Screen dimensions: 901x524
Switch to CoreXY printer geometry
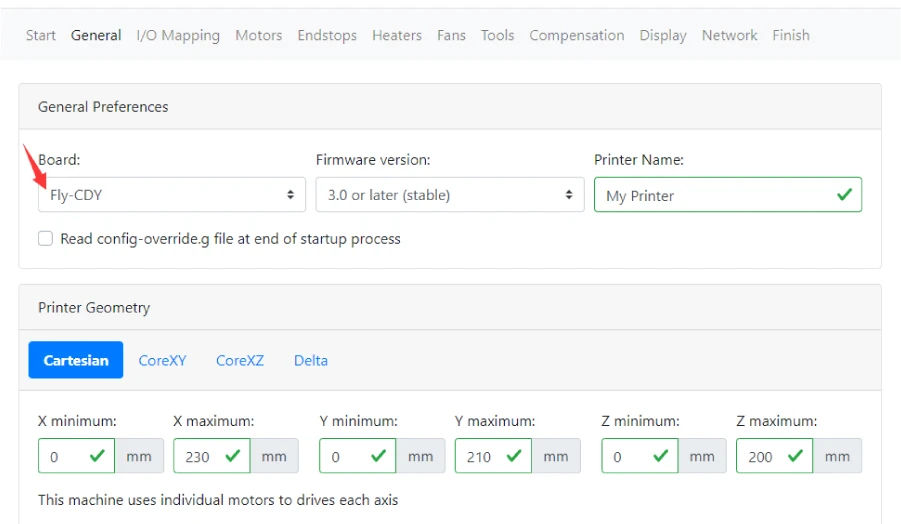[x=162, y=360]
